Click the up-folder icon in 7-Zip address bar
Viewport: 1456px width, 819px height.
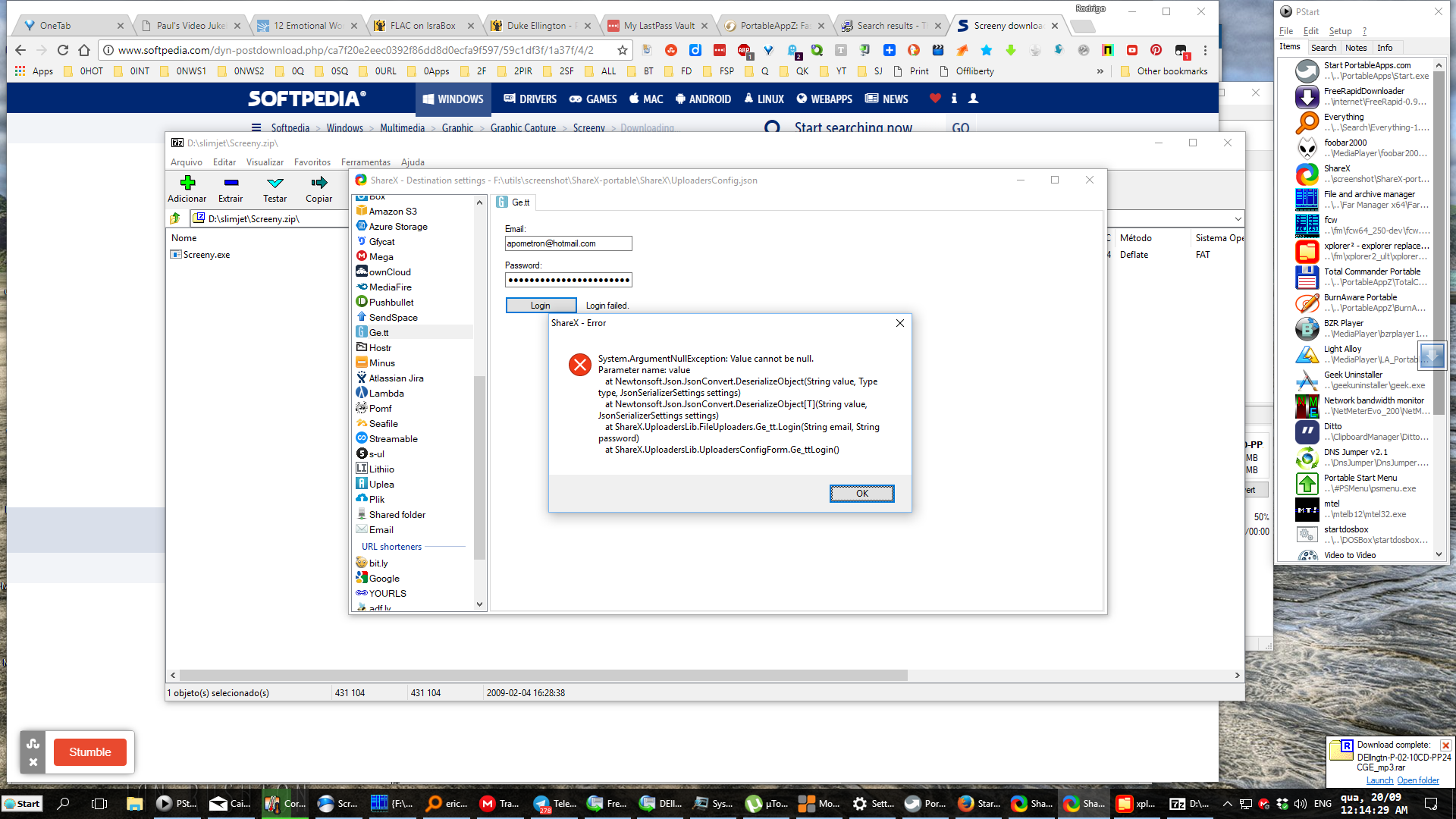pos(175,218)
